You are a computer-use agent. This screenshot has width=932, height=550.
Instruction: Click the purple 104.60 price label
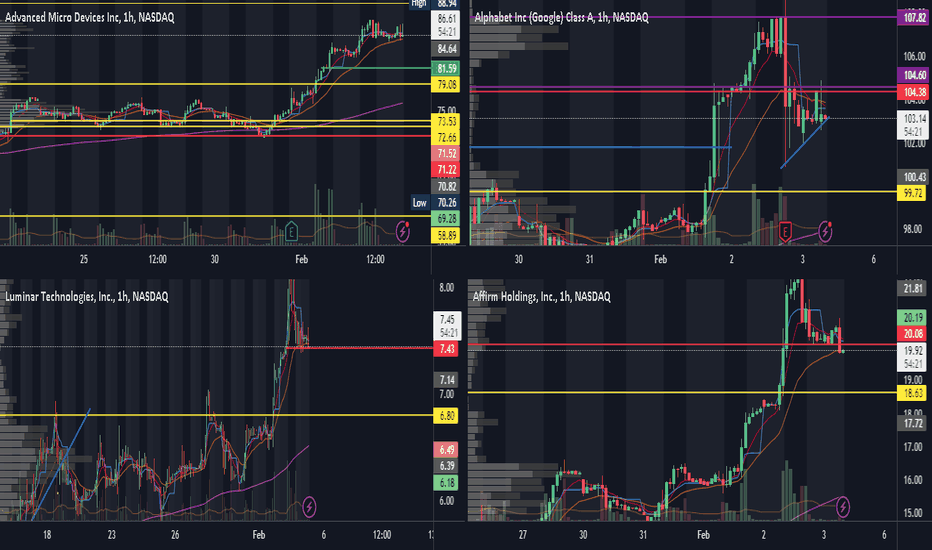[914, 75]
